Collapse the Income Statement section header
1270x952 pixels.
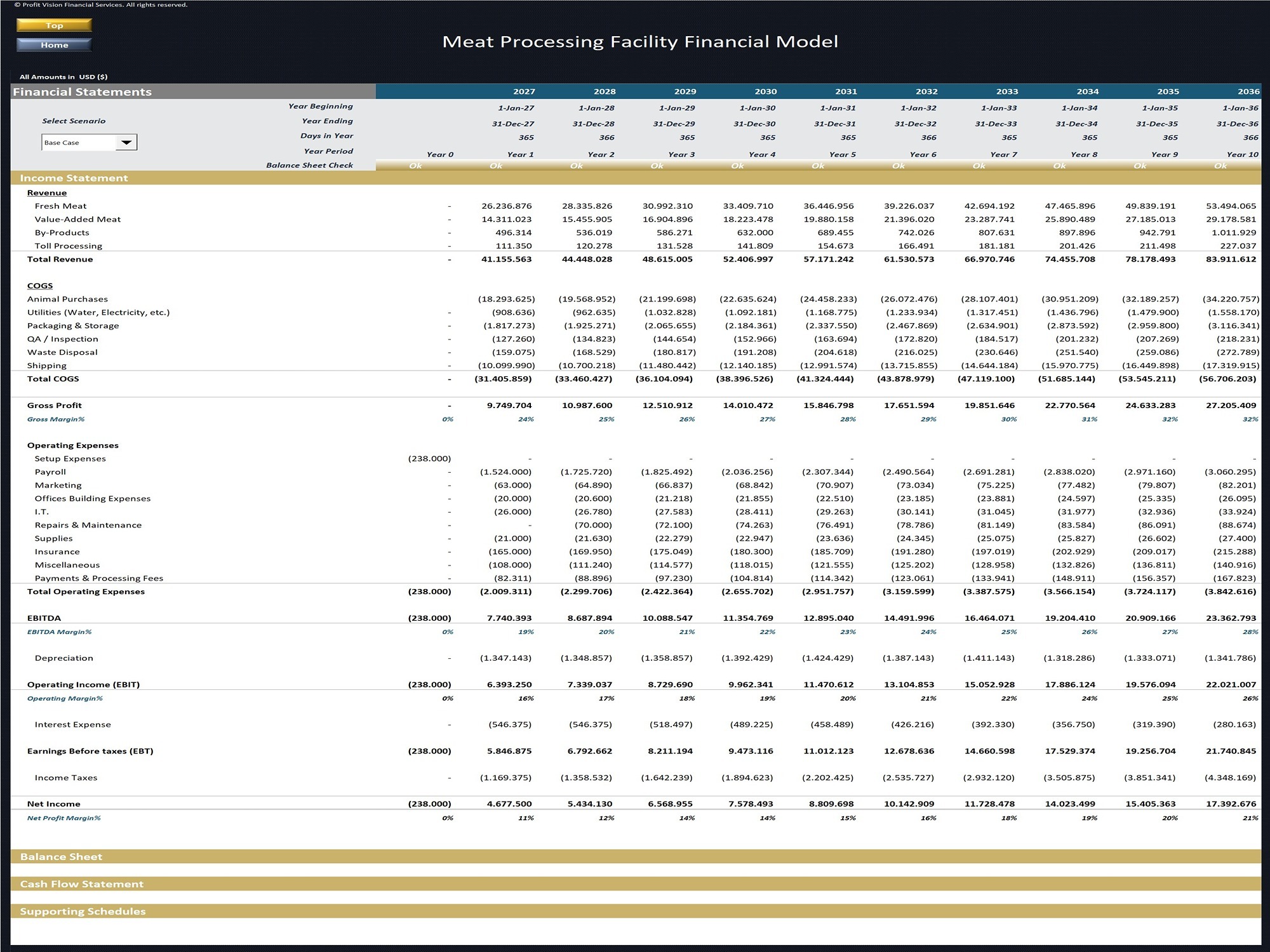(x=636, y=178)
